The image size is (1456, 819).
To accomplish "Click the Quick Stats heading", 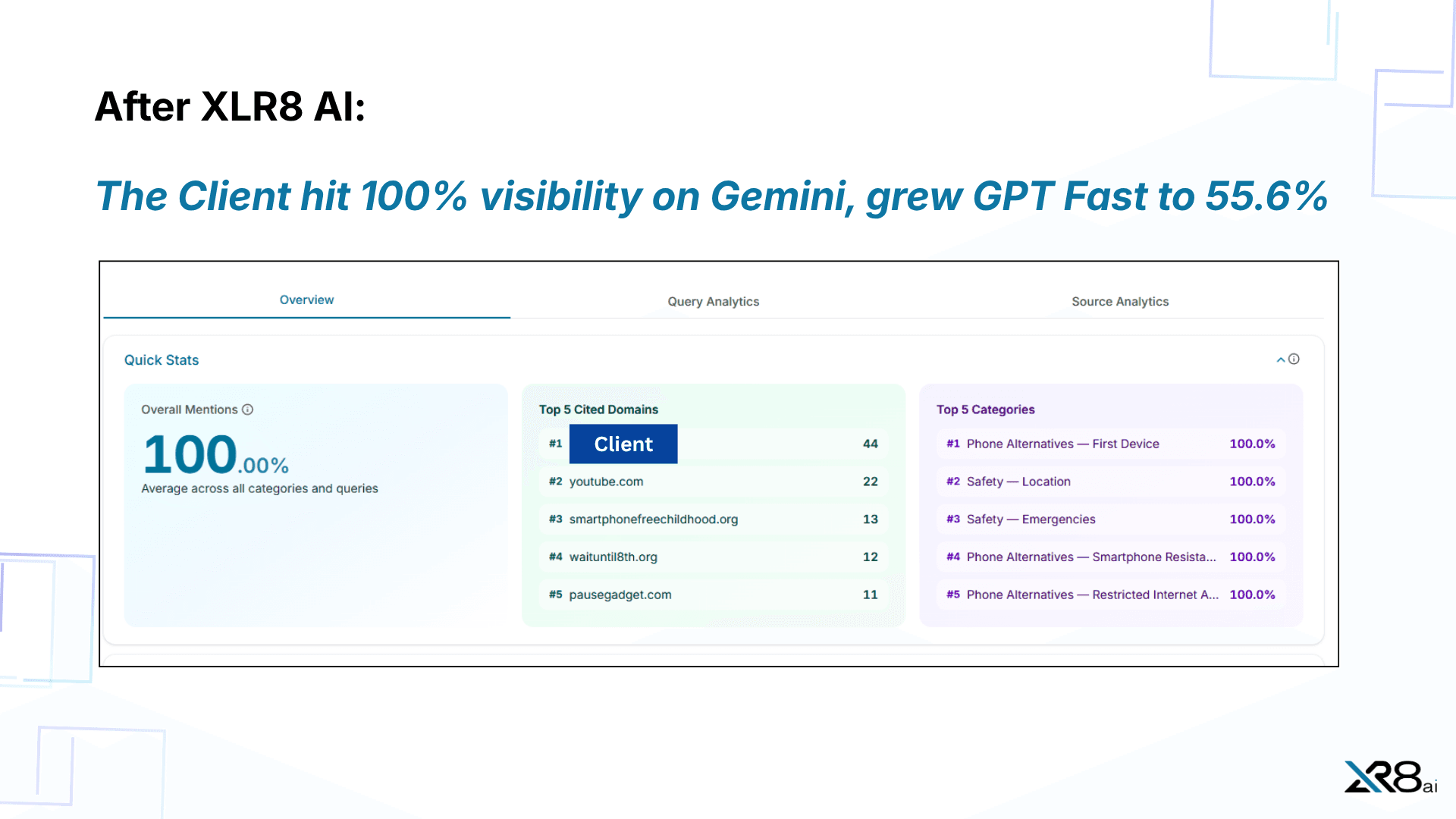I will pyautogui.click(x=162, y=360).
